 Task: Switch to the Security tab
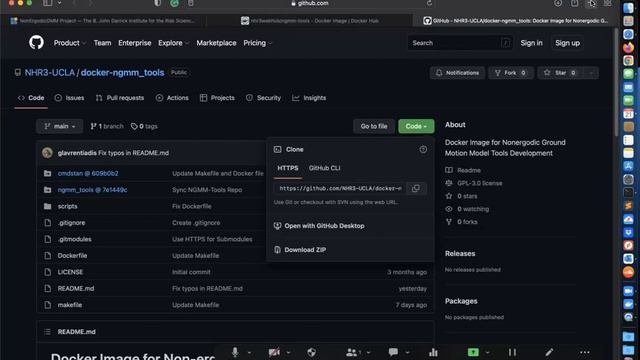tap(263, 98)
